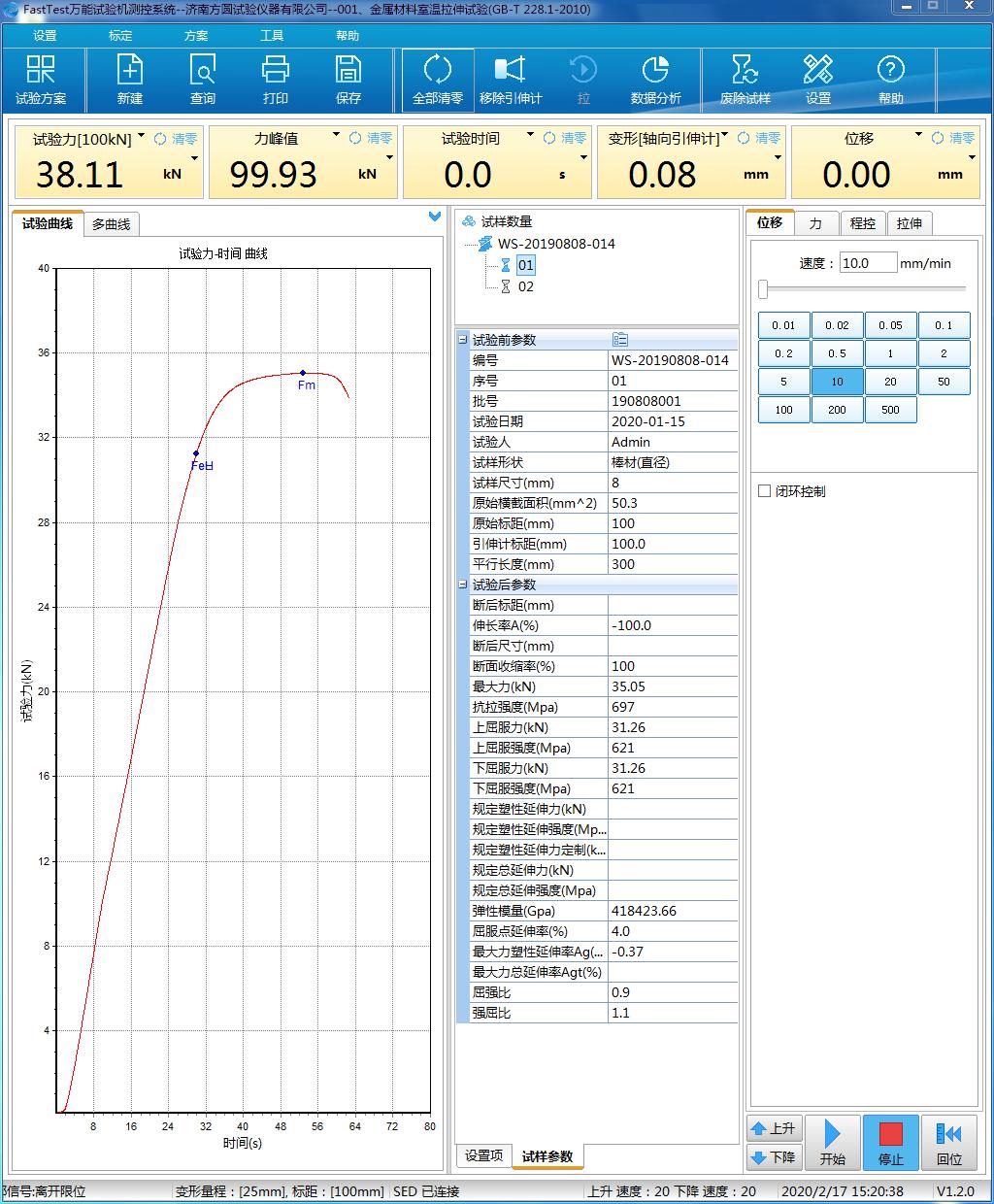Screen dimensions: 994x1204
Task: Collapse the 试验前参数 section
Action: [463, 340]
